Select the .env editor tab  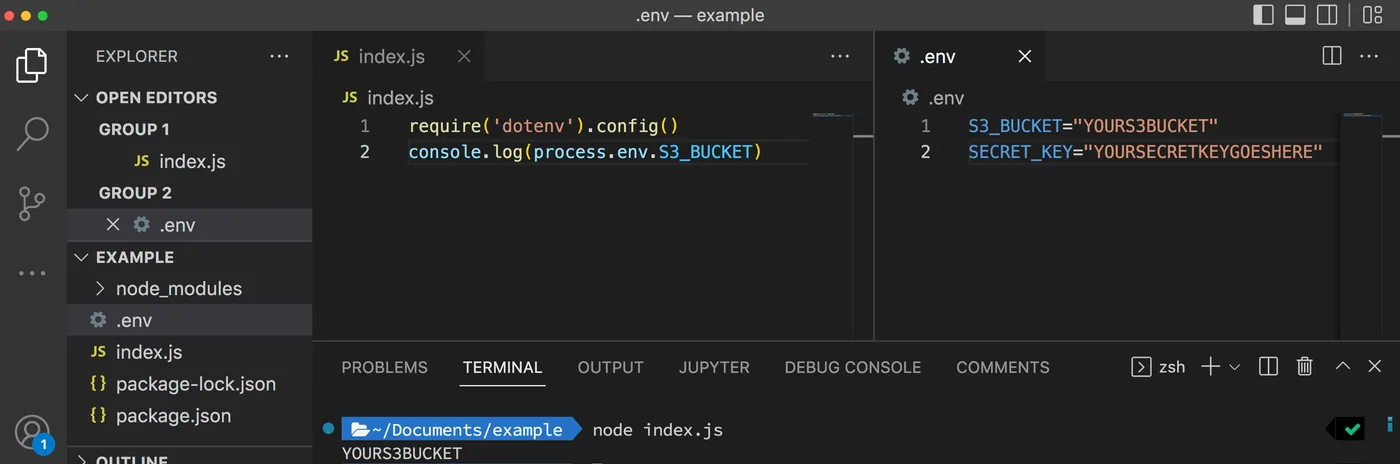959,56
